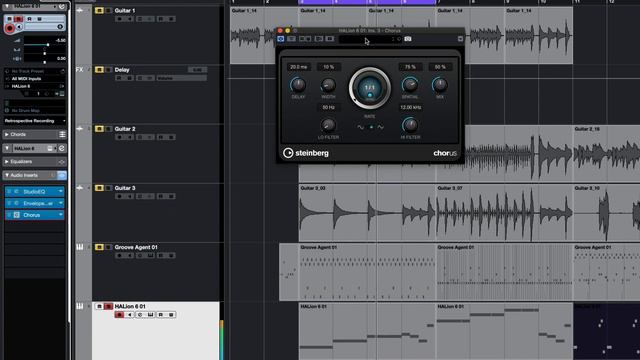Select the right waveform shape
Image resolution: width=640 pixels, height=360 pixels.
coord(380,127)
